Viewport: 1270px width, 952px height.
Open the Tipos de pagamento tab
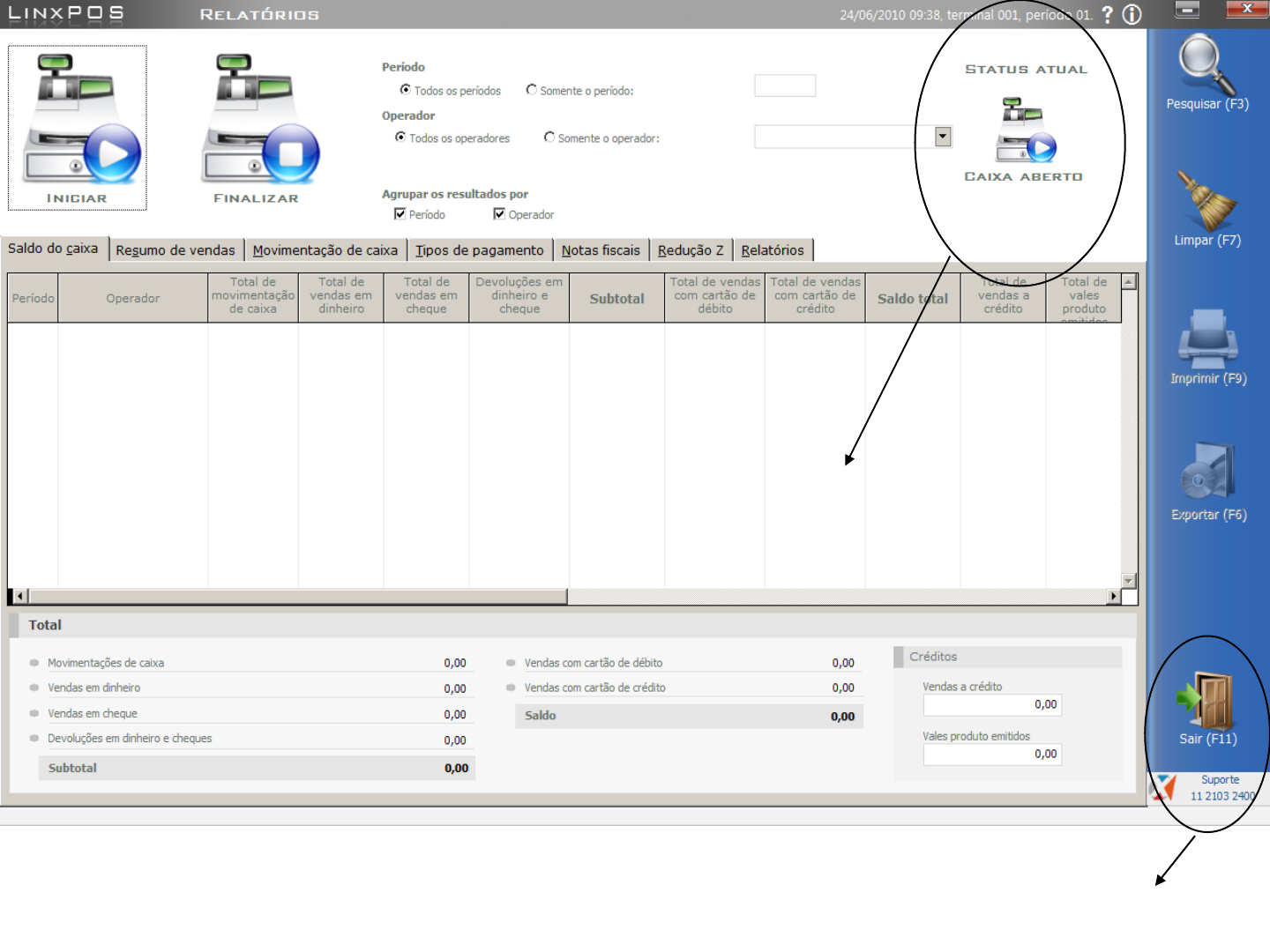click(x=480, y=250)
